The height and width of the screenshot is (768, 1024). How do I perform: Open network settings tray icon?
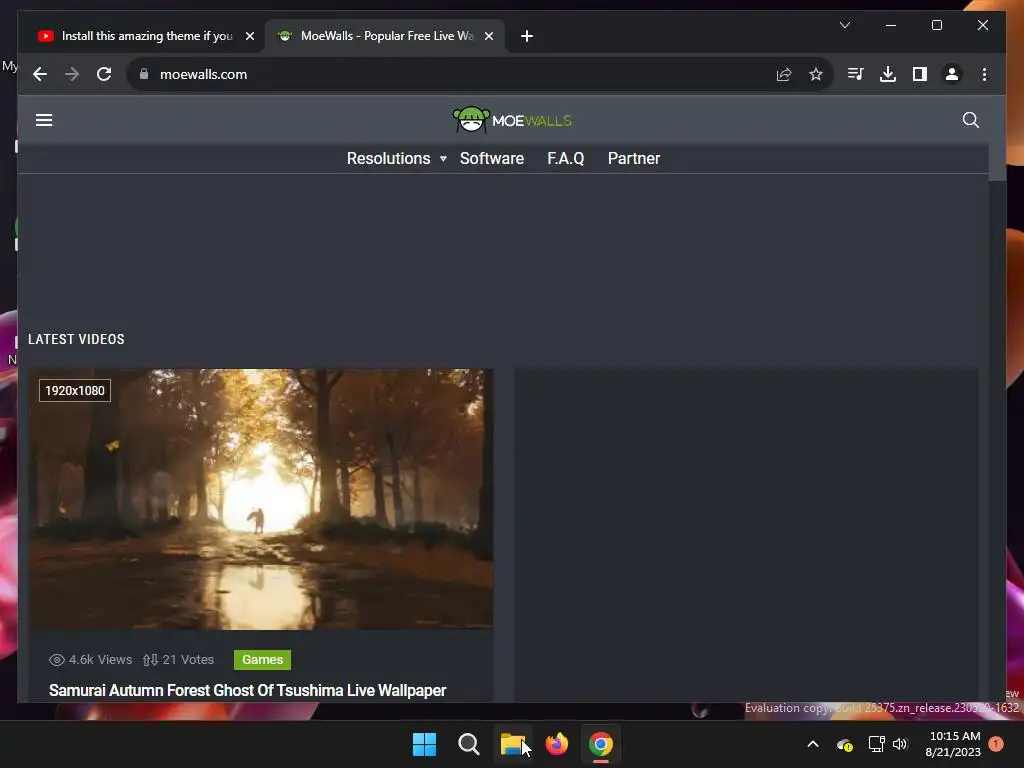click(x=876, y=744)
